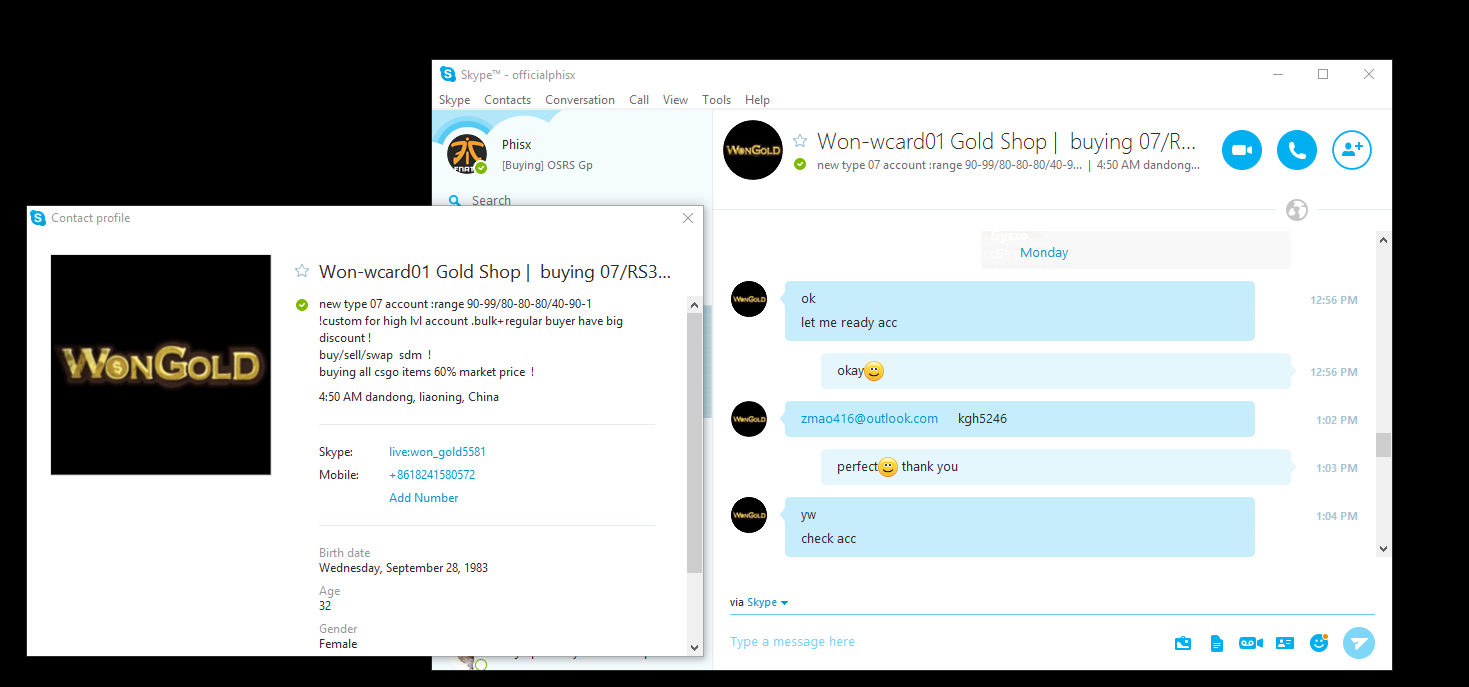The image size is (1469, 687).
Task: Open the emoticon picker
Action: tap(1319, 642)
